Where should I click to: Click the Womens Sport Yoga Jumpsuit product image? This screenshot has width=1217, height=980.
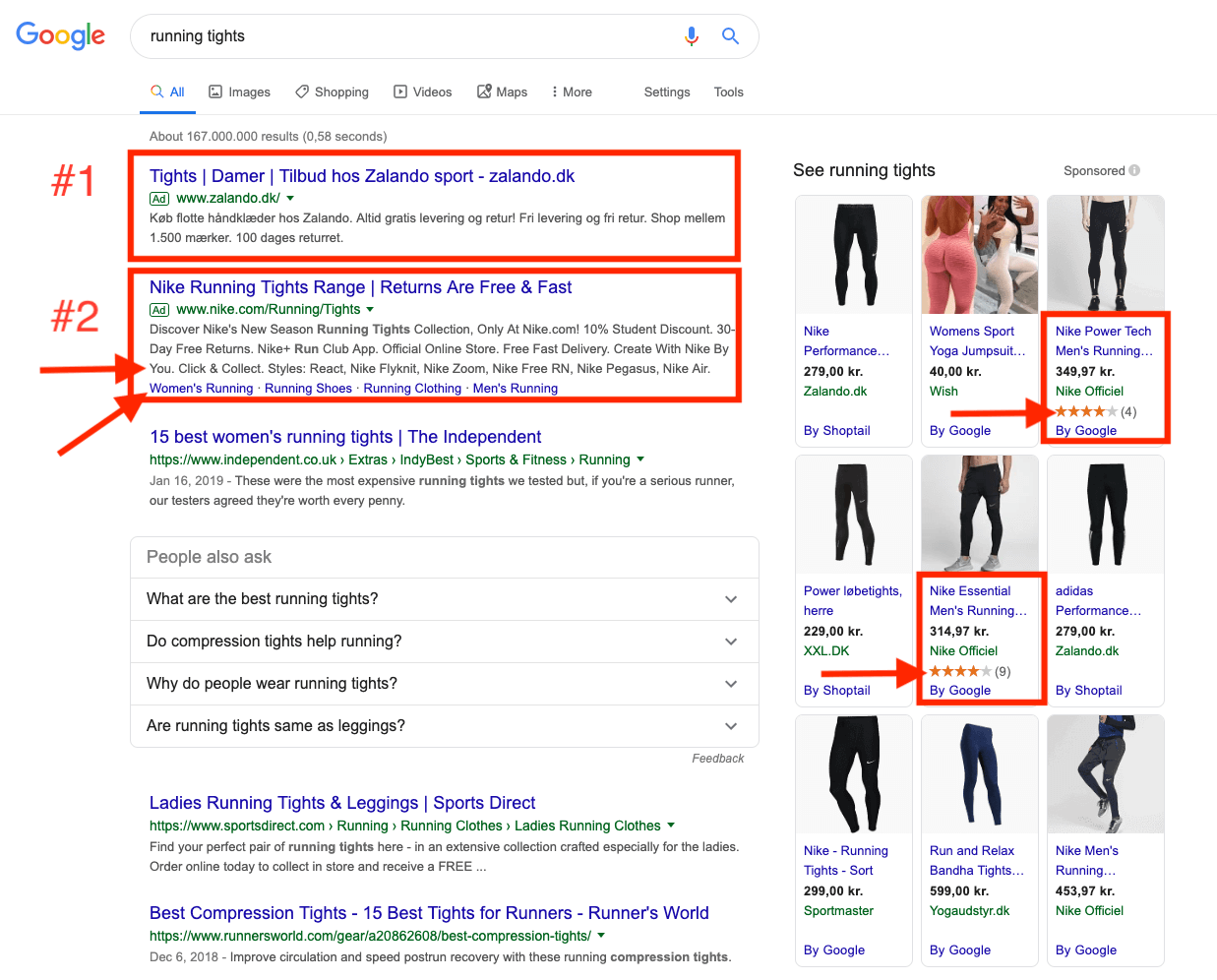[979, 255]
